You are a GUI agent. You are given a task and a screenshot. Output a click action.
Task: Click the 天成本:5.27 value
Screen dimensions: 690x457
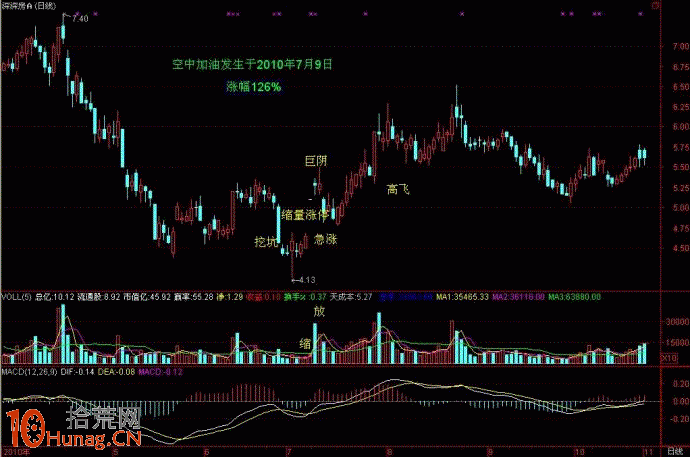pos(351,297)
